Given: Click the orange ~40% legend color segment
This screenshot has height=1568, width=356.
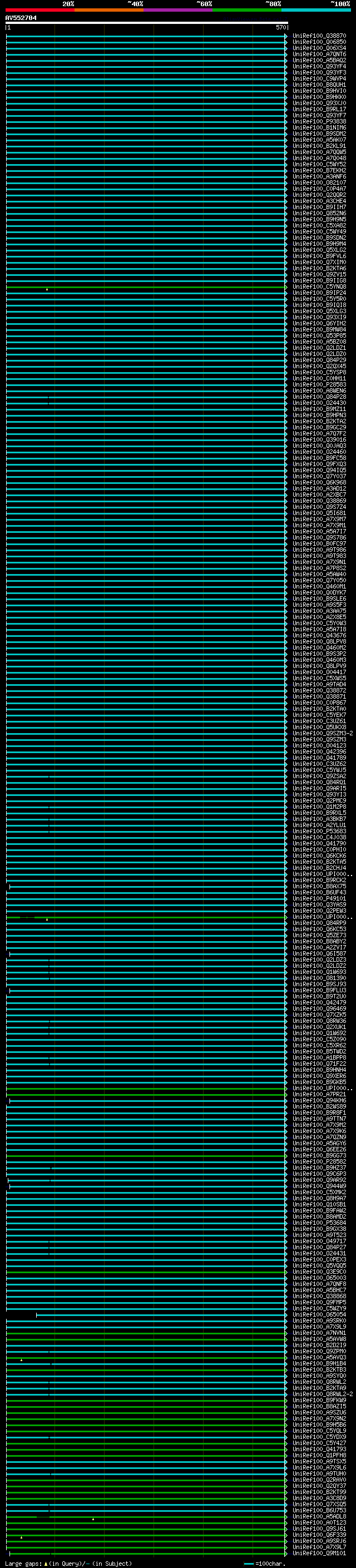Looking at the screenshot, I should tap(109, 10).
